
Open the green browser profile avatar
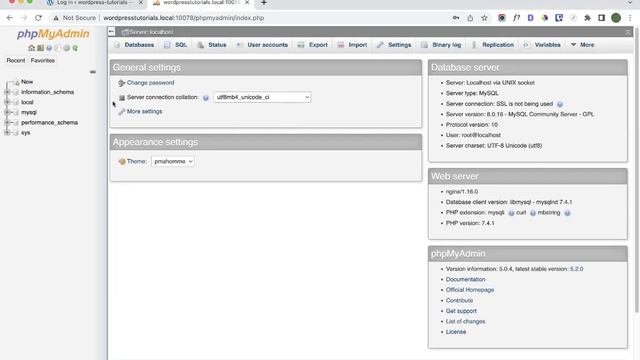(x=616, y=18)
